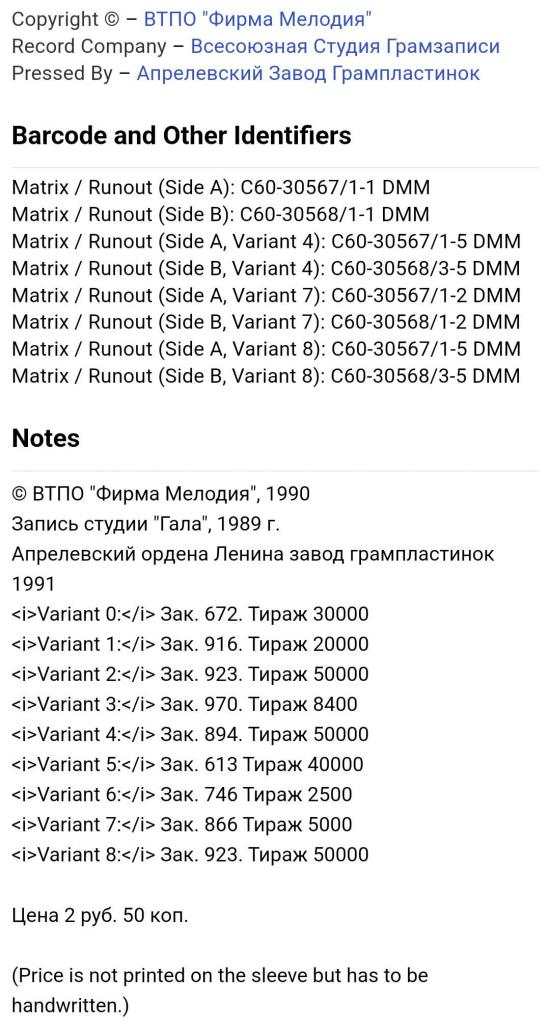Screen dimensions: 550x1024
Task: Click the Side B, Variant 8 matrix entry
Action: (x=267, y=376)
